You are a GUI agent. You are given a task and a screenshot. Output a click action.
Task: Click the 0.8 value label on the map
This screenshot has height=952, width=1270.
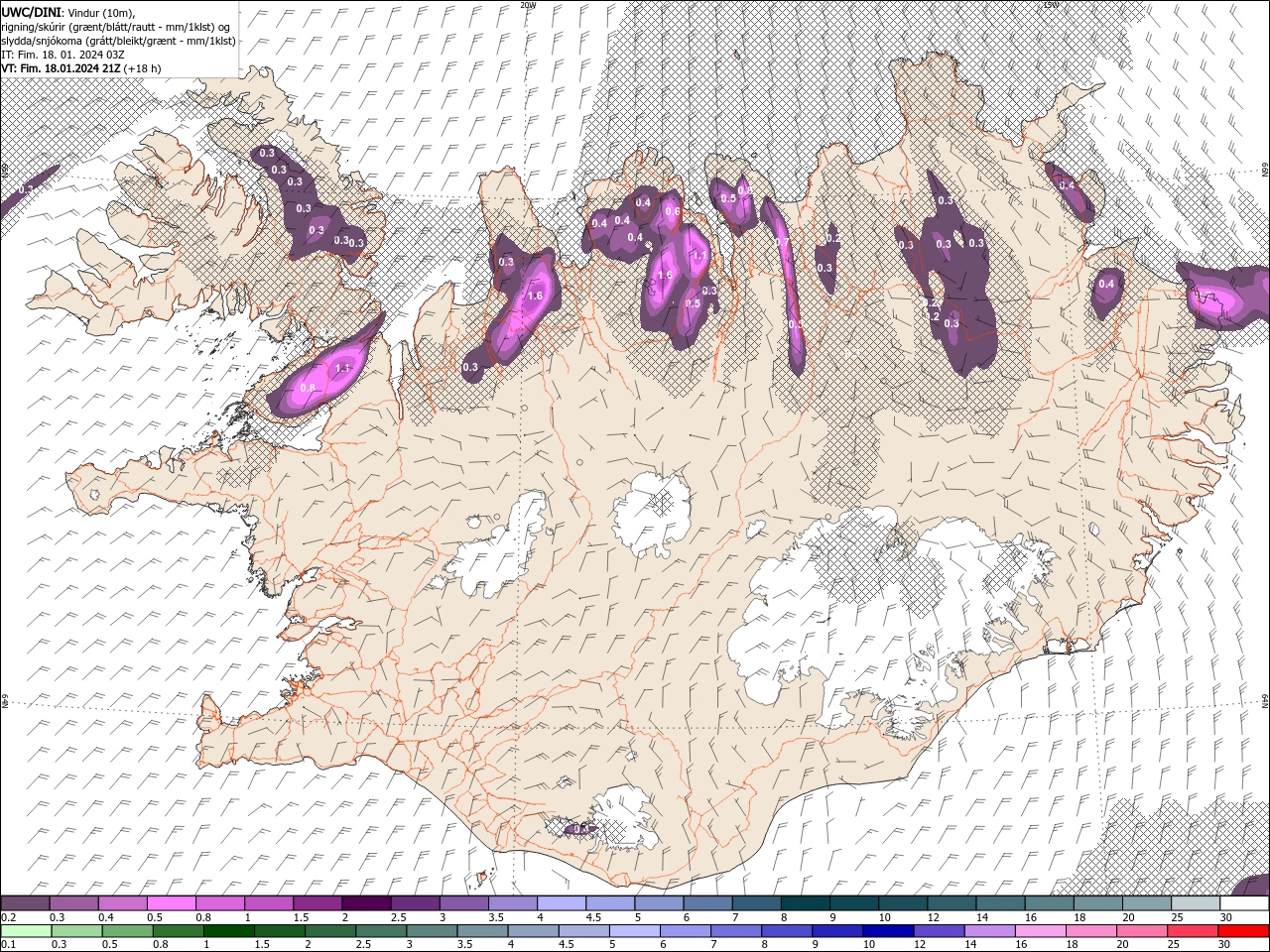click(x=308, y=388)
